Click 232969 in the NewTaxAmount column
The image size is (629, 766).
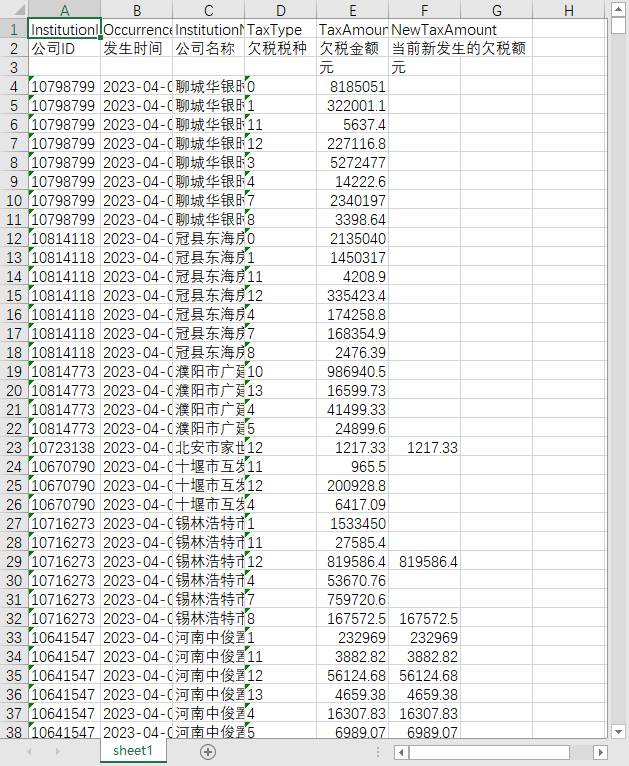(x=424, y=638)
